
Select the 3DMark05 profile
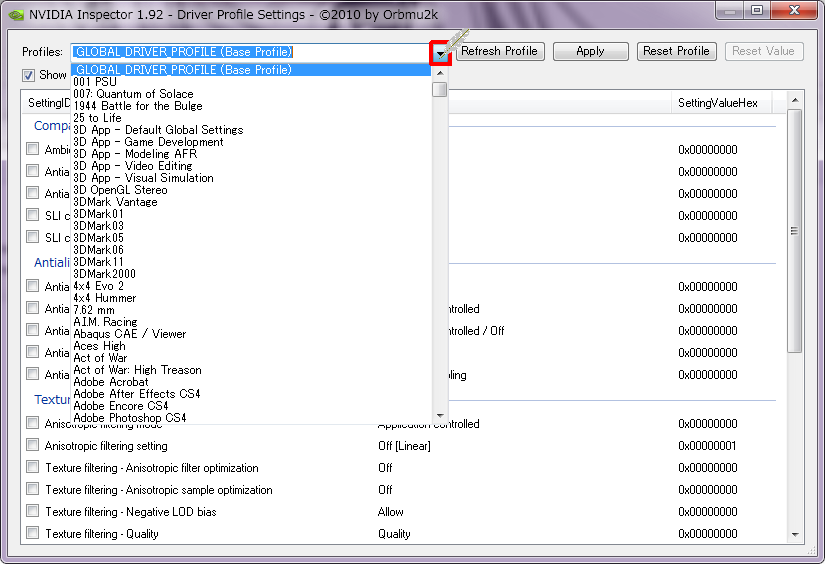pos(251,238)
